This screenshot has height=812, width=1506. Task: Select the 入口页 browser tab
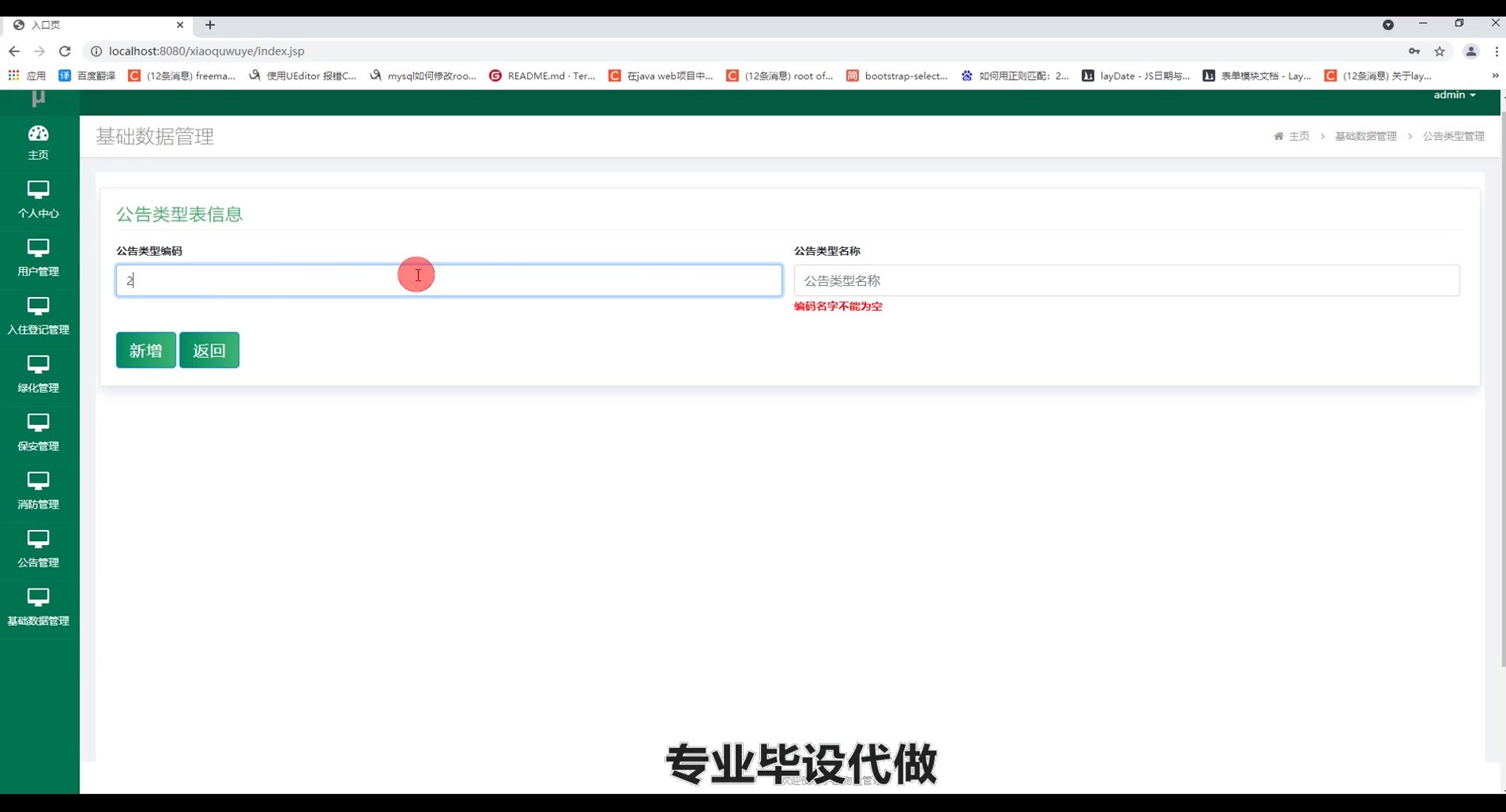tap(99, 25)
